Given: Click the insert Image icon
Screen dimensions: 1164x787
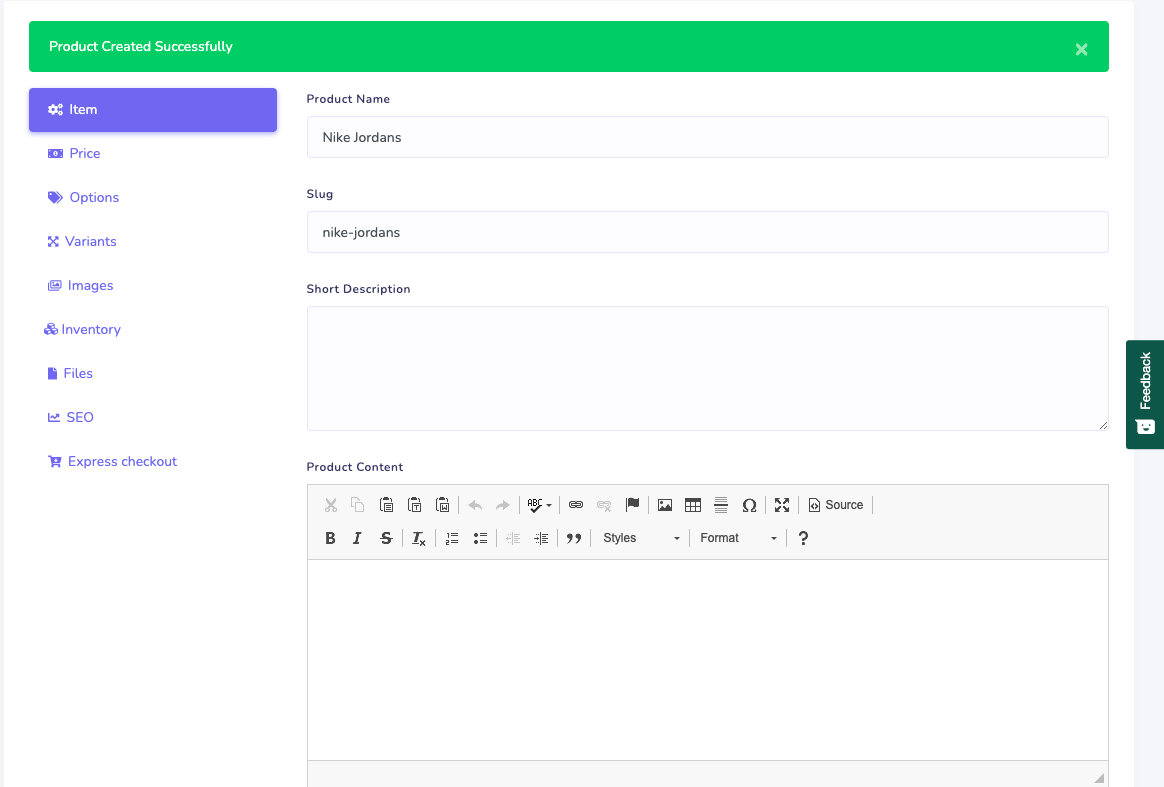Looking at the screenshot, I should (665, 505).
